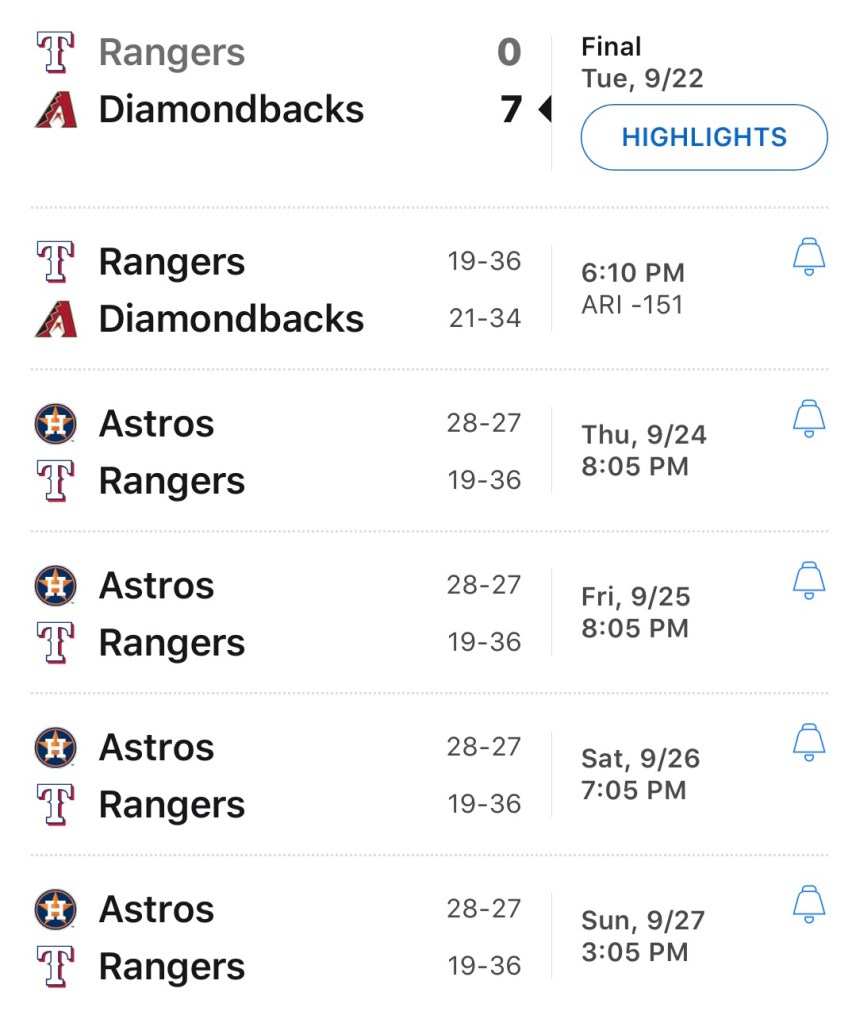The image size is (852, 1023).
Task: Tap Rangers logo in the final score game
Action: [55, 52]
